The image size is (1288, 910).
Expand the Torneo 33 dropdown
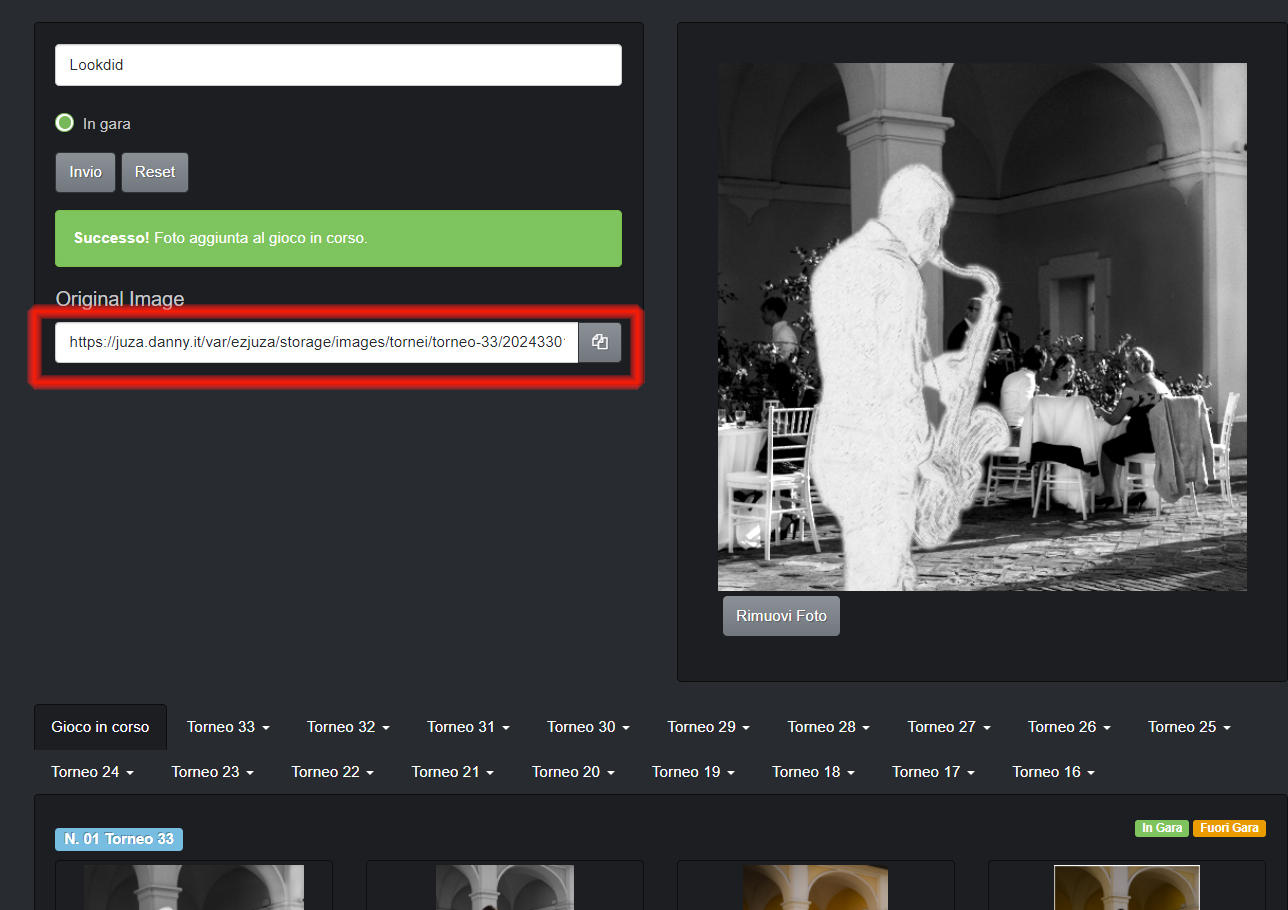[228, 727]
